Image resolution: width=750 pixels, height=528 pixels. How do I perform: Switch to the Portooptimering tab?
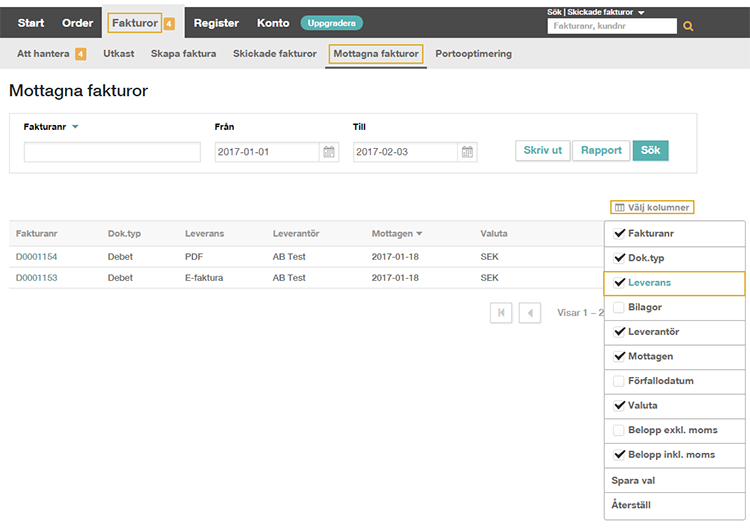pyautogui.click(x=474, y=54)
